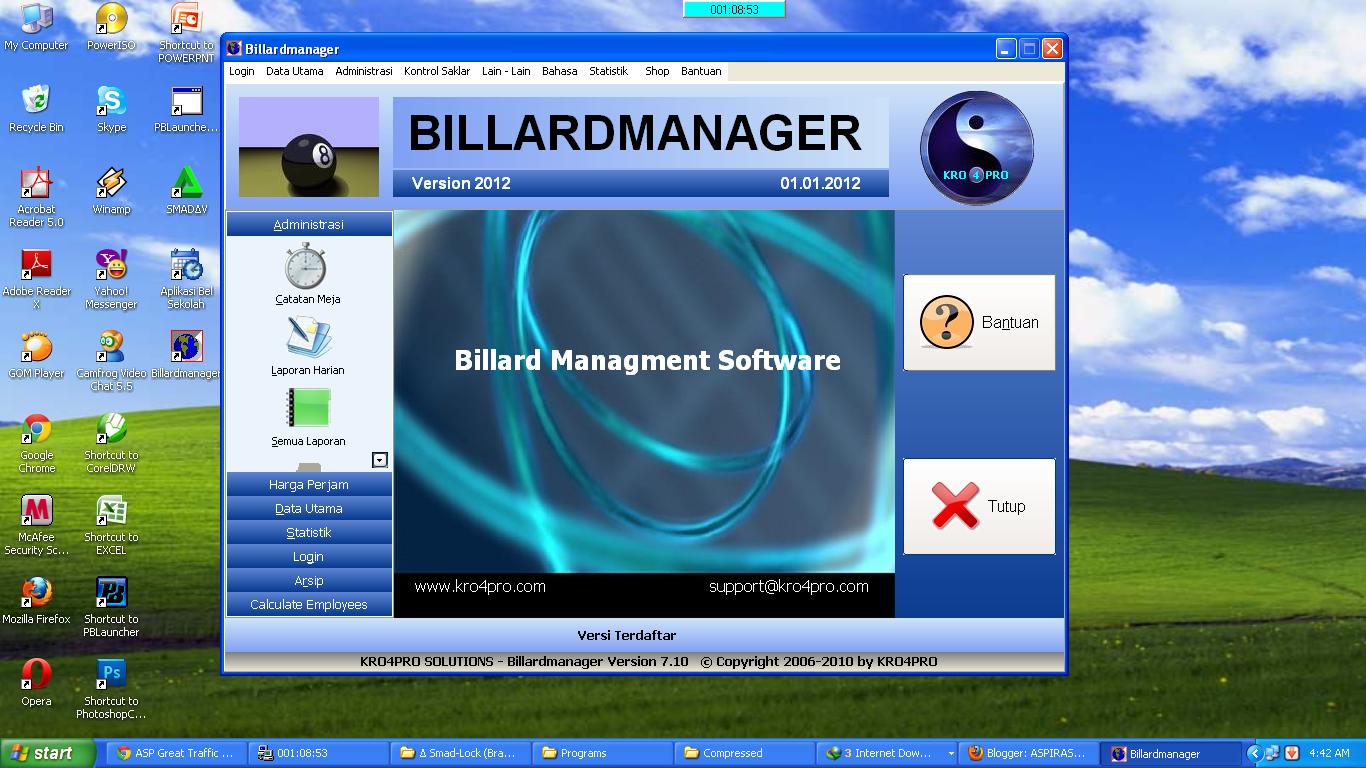
Task: Open My Computer desktop icon
Action: [36, 27]
